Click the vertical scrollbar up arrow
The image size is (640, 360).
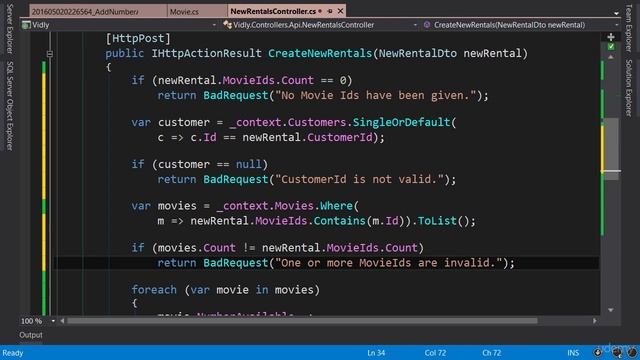tap(611, 57)
